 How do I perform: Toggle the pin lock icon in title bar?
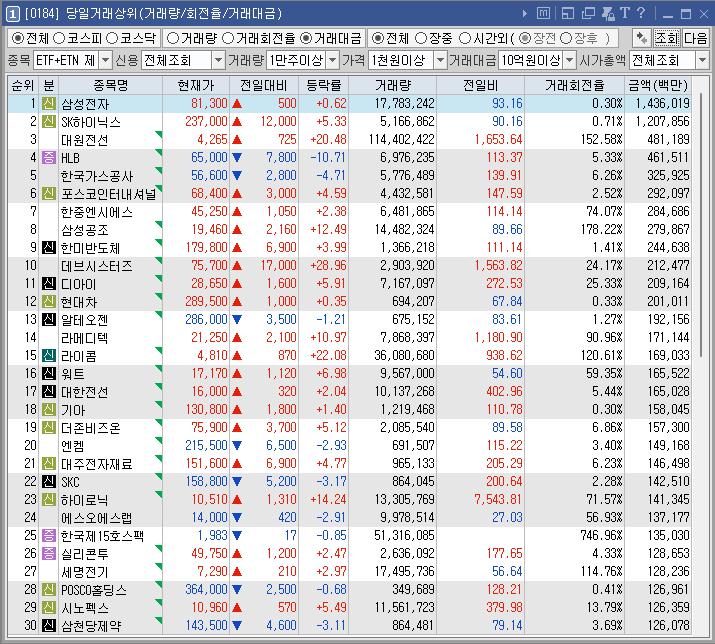coord(608,14)
